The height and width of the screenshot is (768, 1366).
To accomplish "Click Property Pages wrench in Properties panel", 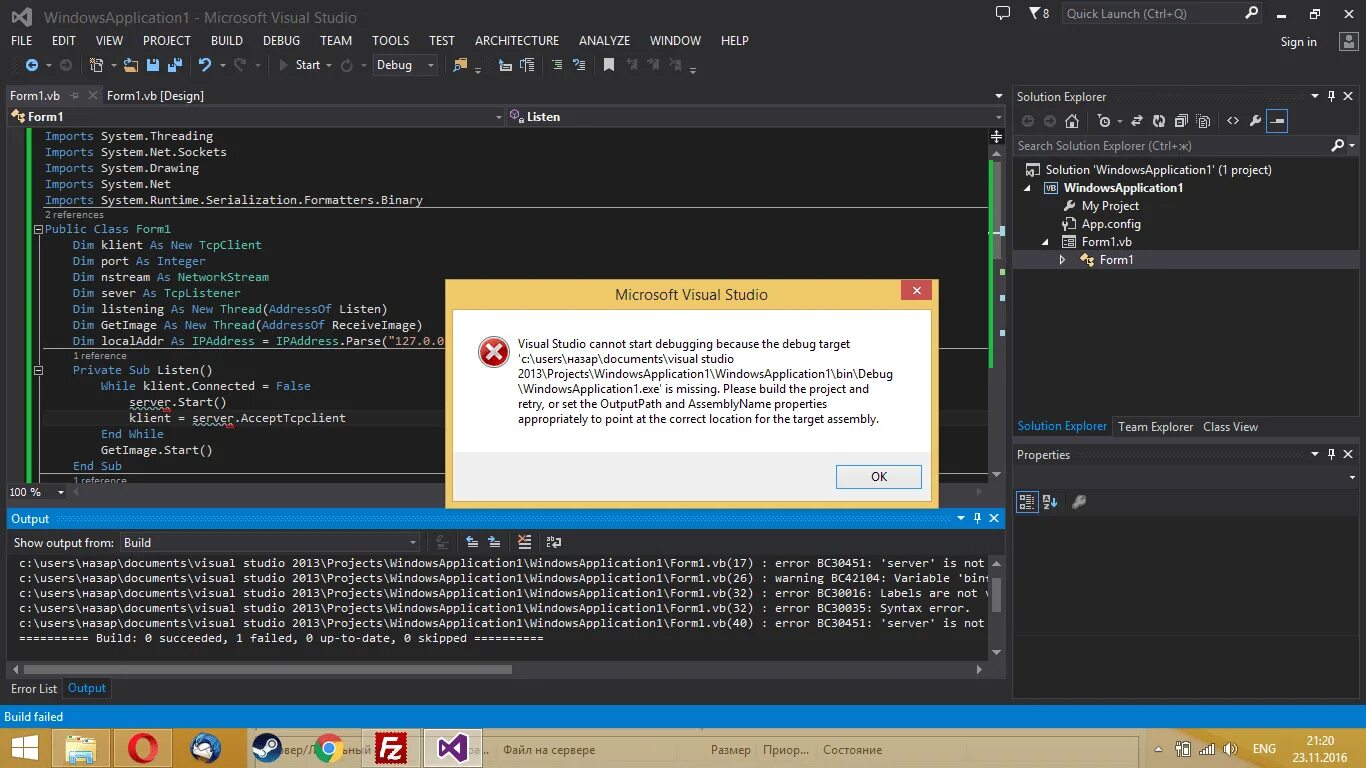I will click(x=1079, y=502).
